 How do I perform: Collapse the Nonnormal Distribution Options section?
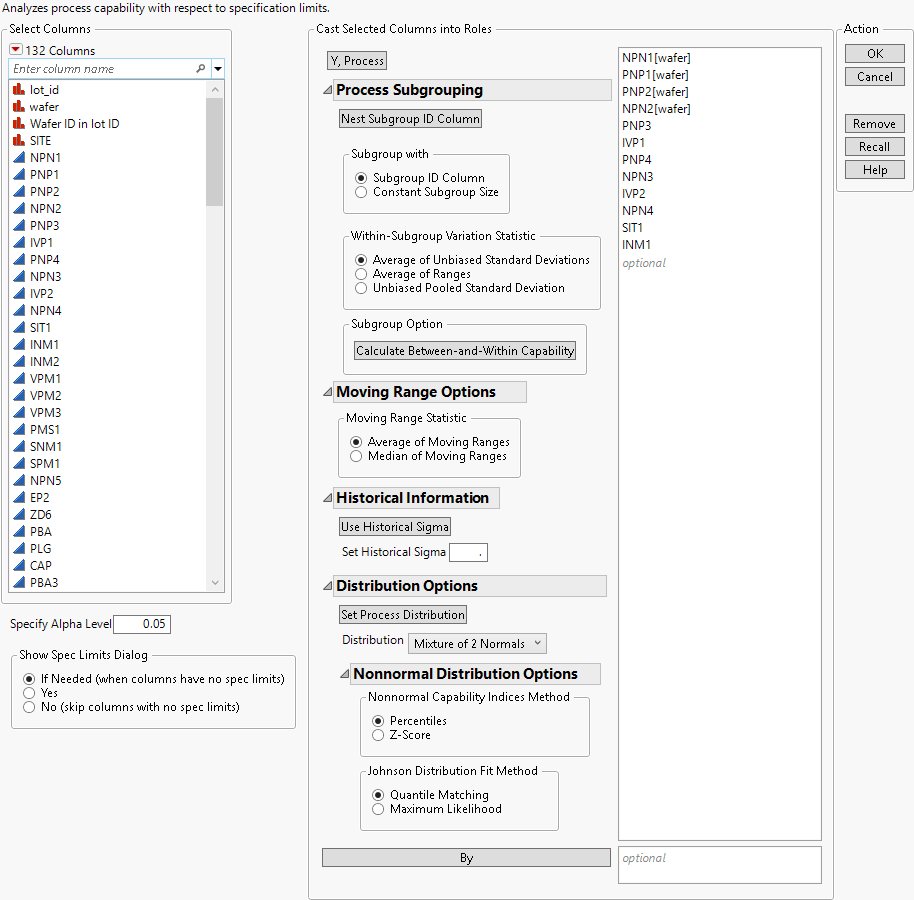click(x=344, y=674)
